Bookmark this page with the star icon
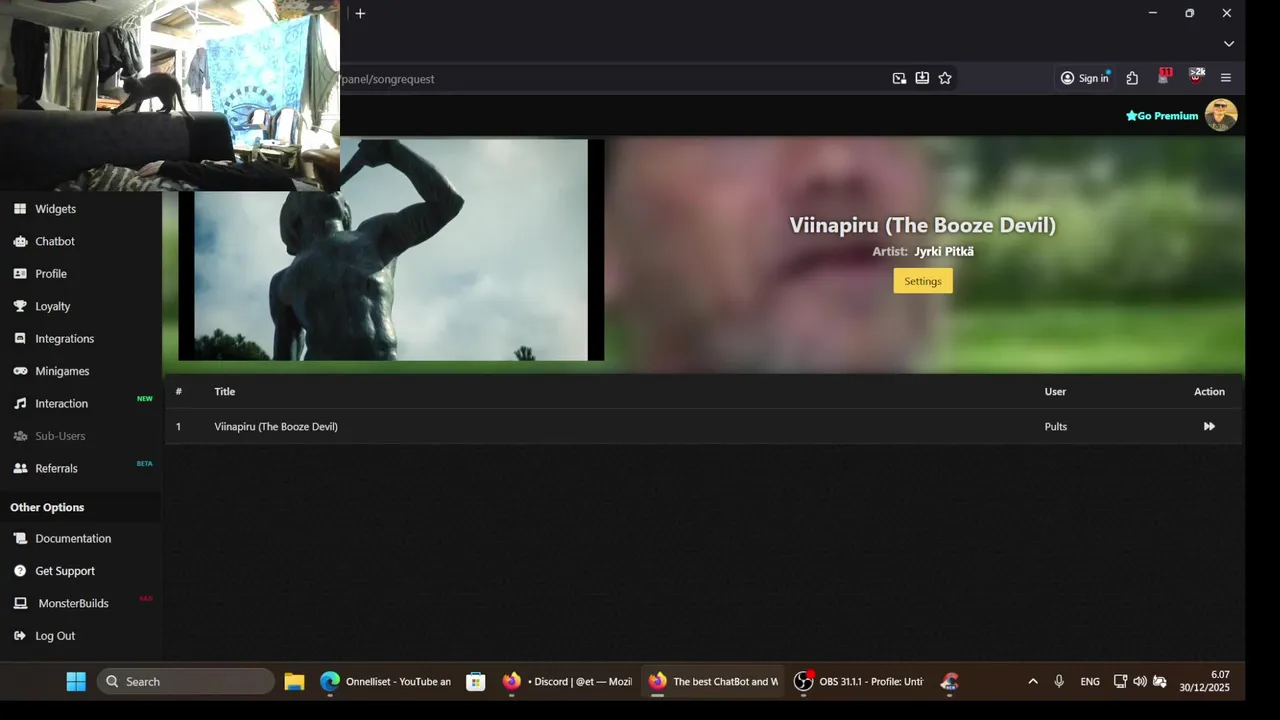The width and height of the screenshot is (1280, 720). click(x=945, y=78)
